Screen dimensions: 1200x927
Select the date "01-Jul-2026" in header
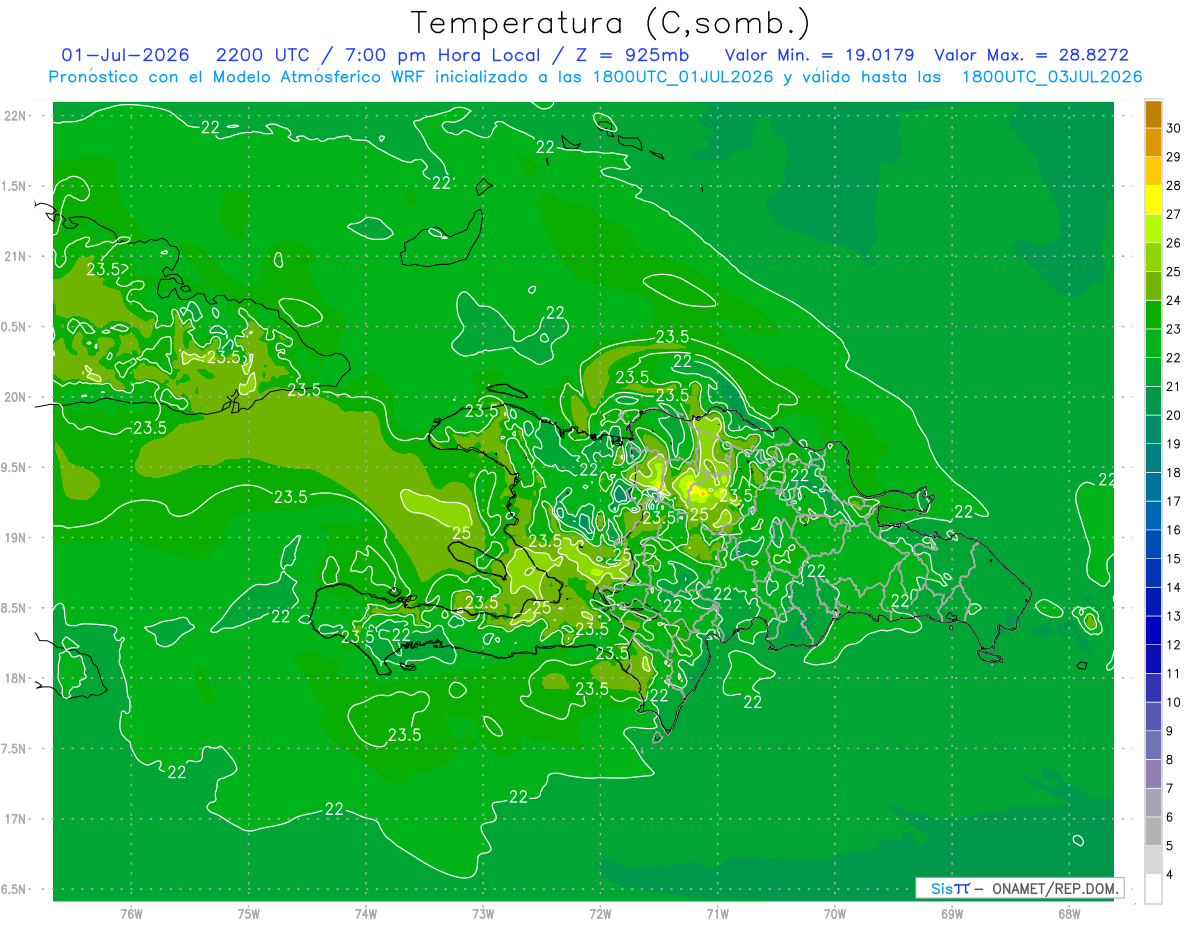click(125, 55)
